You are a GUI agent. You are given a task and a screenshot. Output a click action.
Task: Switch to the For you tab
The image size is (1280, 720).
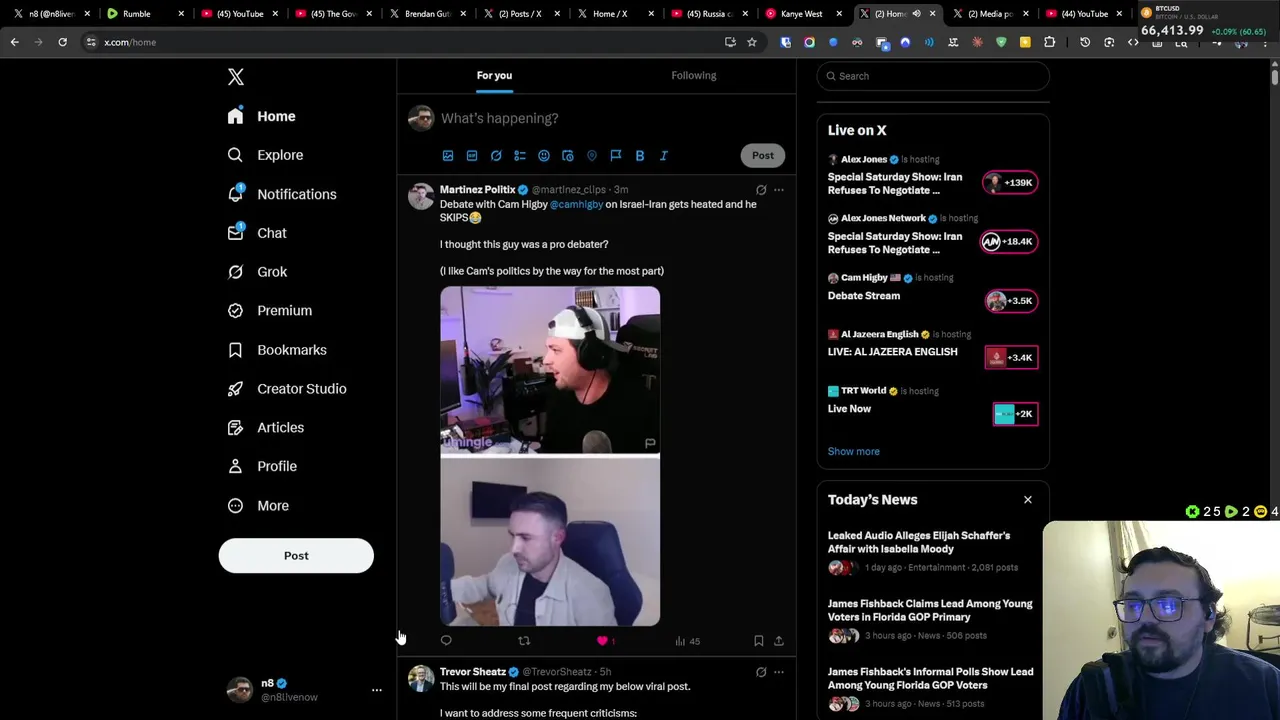[494, 76]
